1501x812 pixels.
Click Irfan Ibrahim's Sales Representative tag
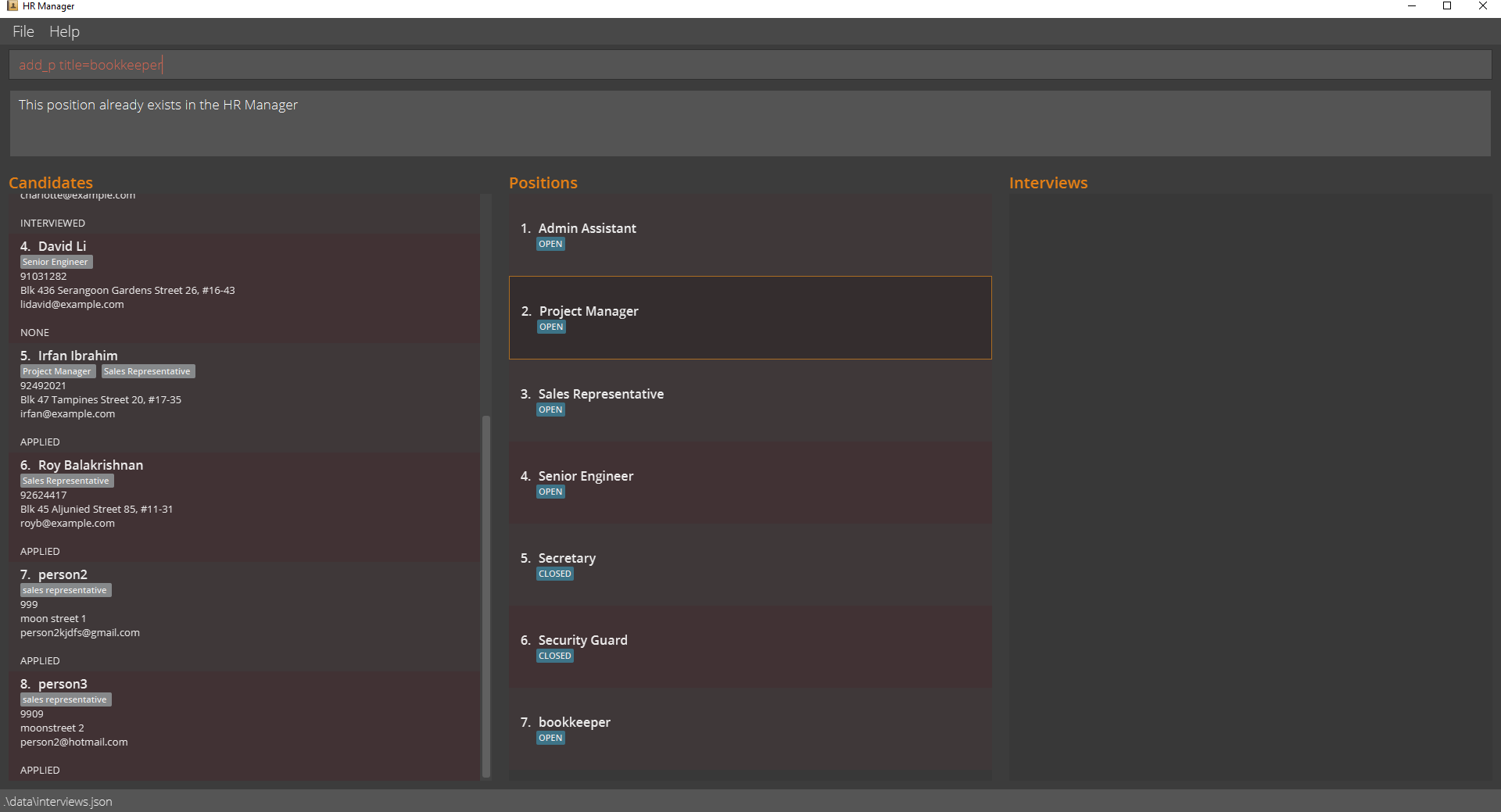pos(148,371)
